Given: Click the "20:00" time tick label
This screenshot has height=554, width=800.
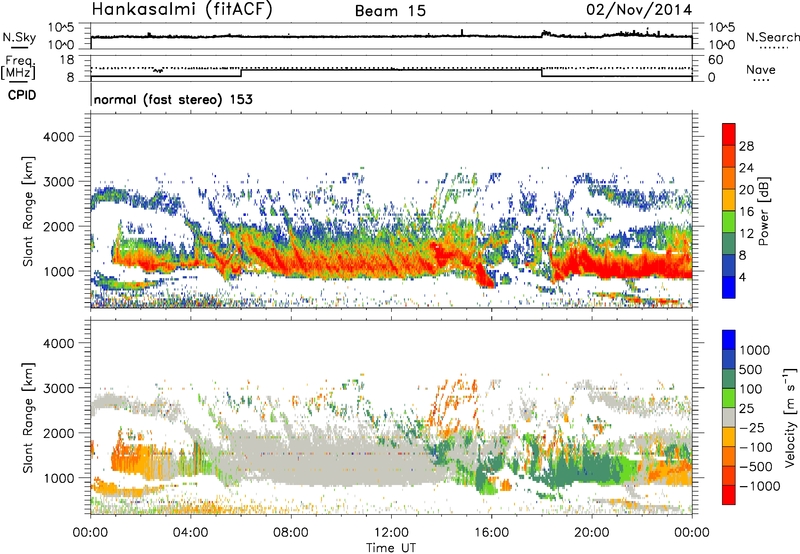Looking at the screenshot, I should (592, 533).
